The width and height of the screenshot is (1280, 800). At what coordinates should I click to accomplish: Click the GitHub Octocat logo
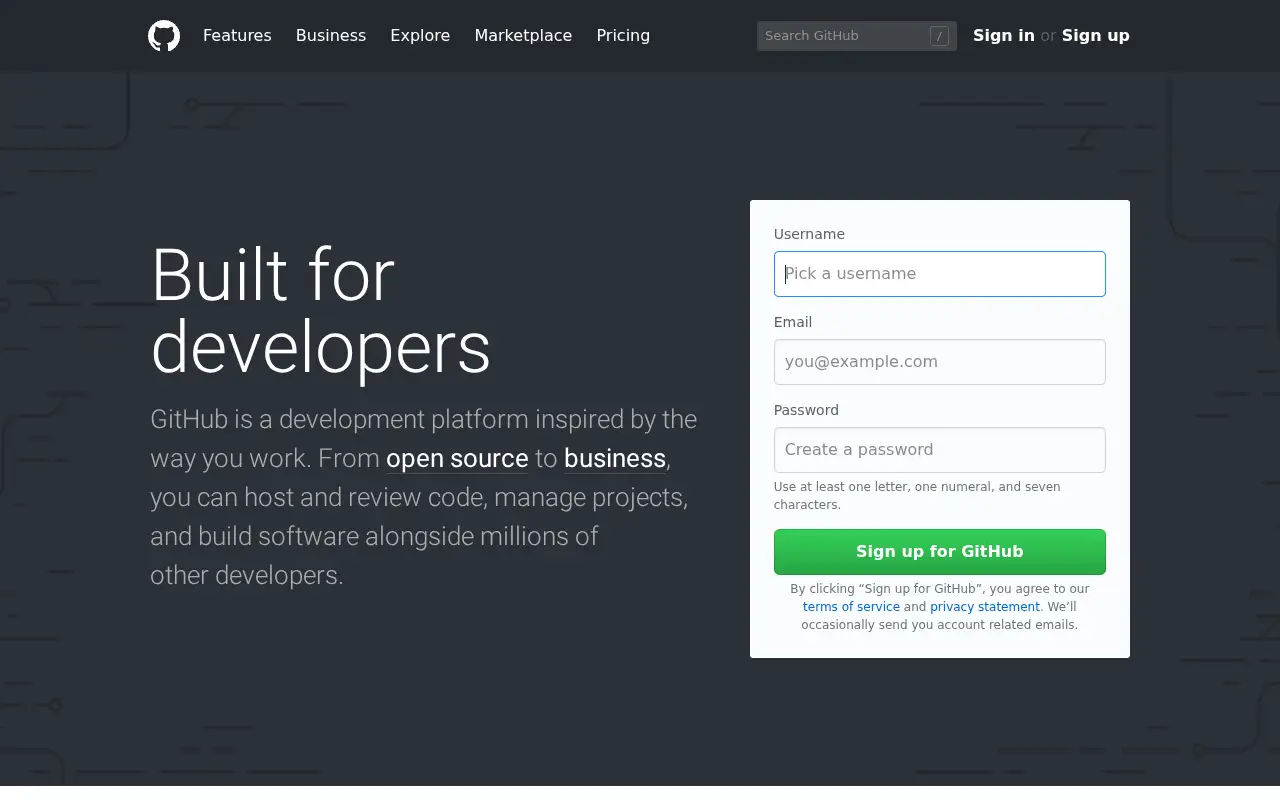(164, 36)
